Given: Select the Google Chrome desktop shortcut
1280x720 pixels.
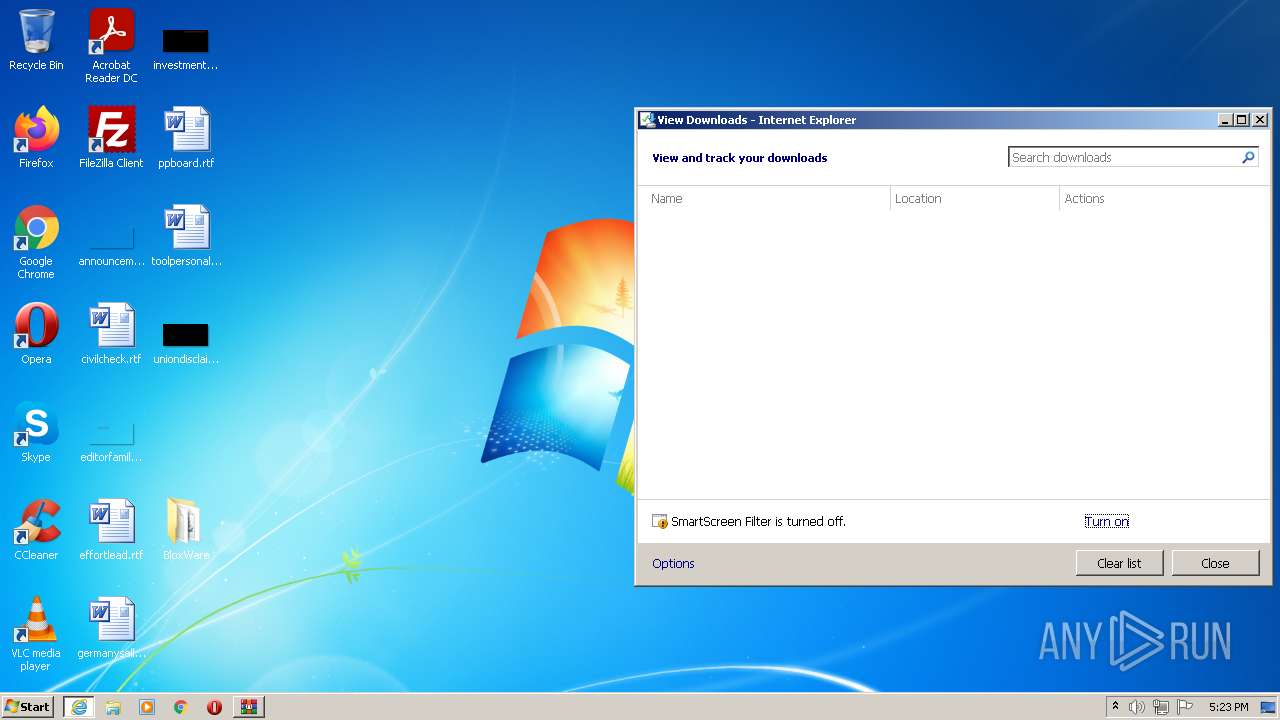Looking at the screenshot, I should click(x=36, y=243).
